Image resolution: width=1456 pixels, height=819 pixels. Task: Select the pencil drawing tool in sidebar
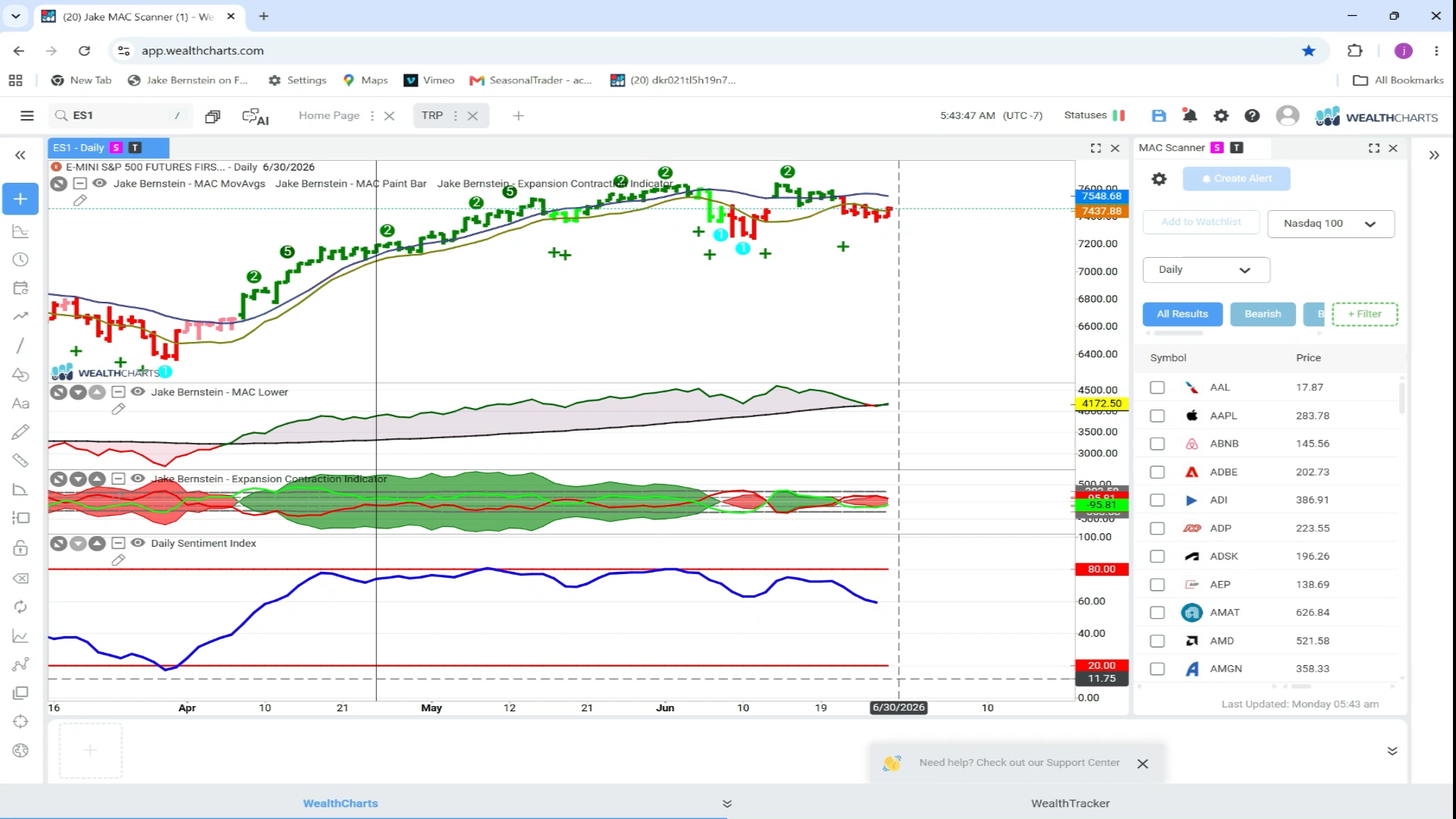click(20, 432)
